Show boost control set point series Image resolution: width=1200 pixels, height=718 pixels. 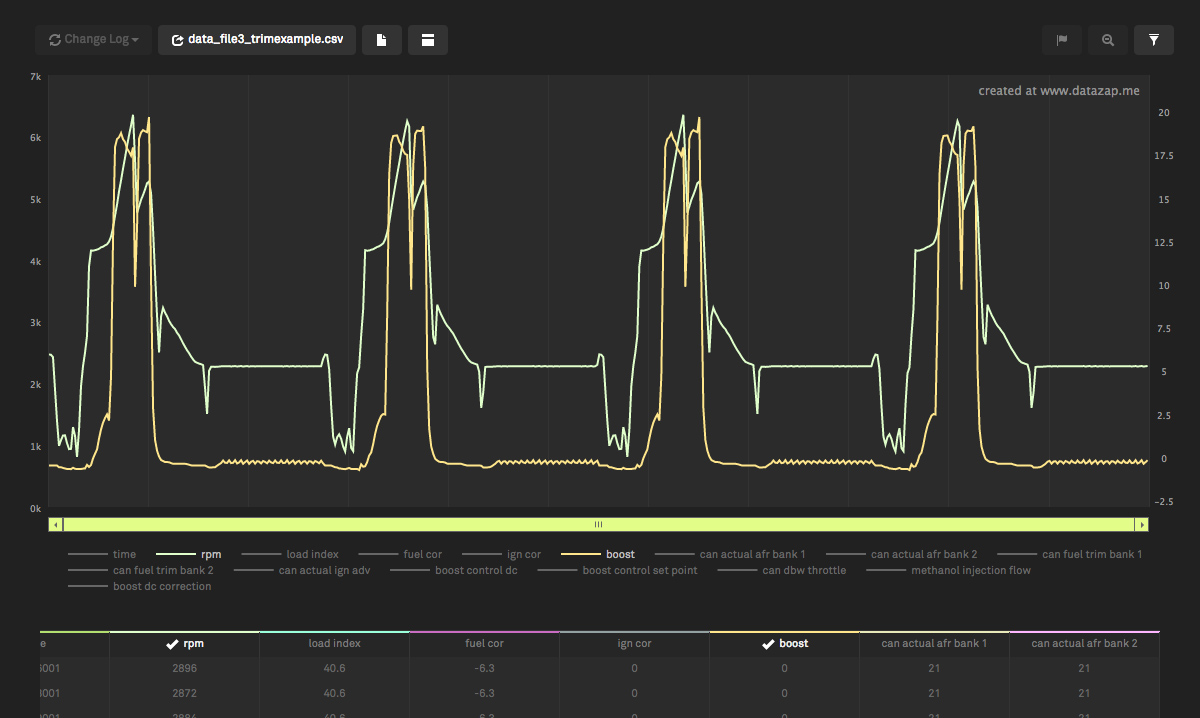pos(640,570)
